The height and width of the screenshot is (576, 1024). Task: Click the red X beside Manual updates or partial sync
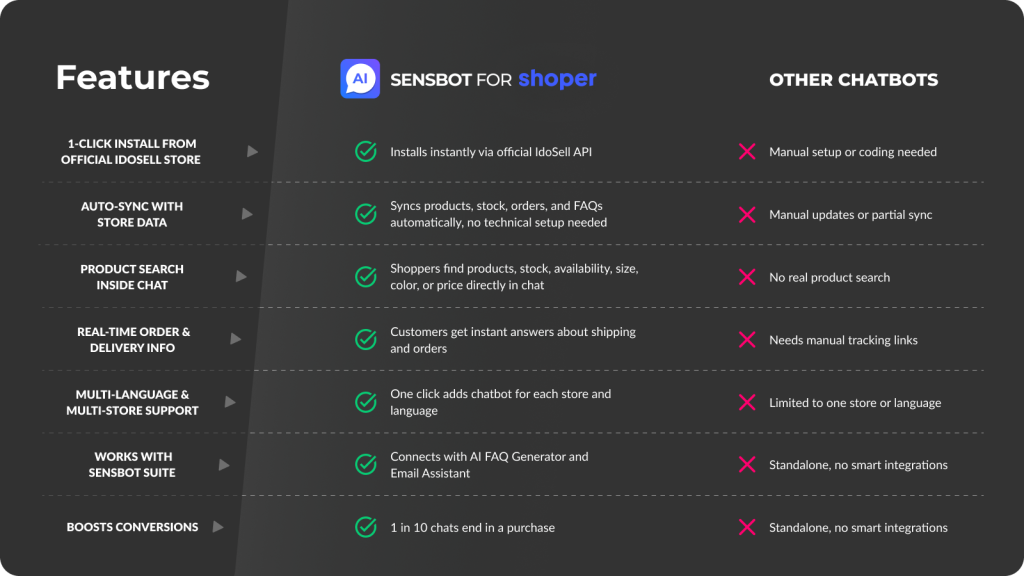(746, 215)
